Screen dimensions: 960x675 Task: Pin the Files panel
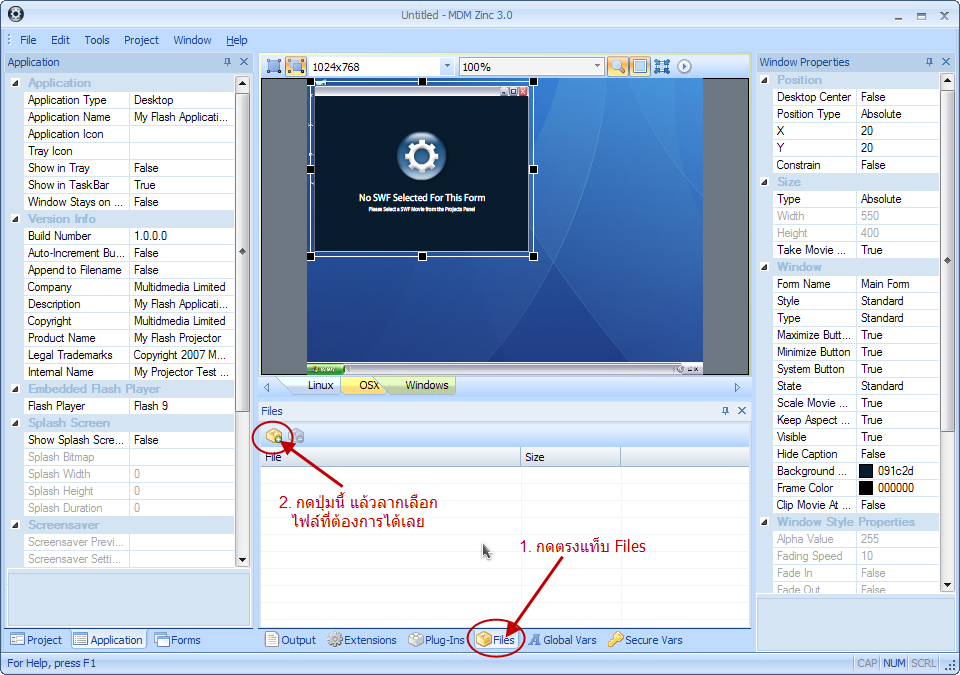coord(726,411)
